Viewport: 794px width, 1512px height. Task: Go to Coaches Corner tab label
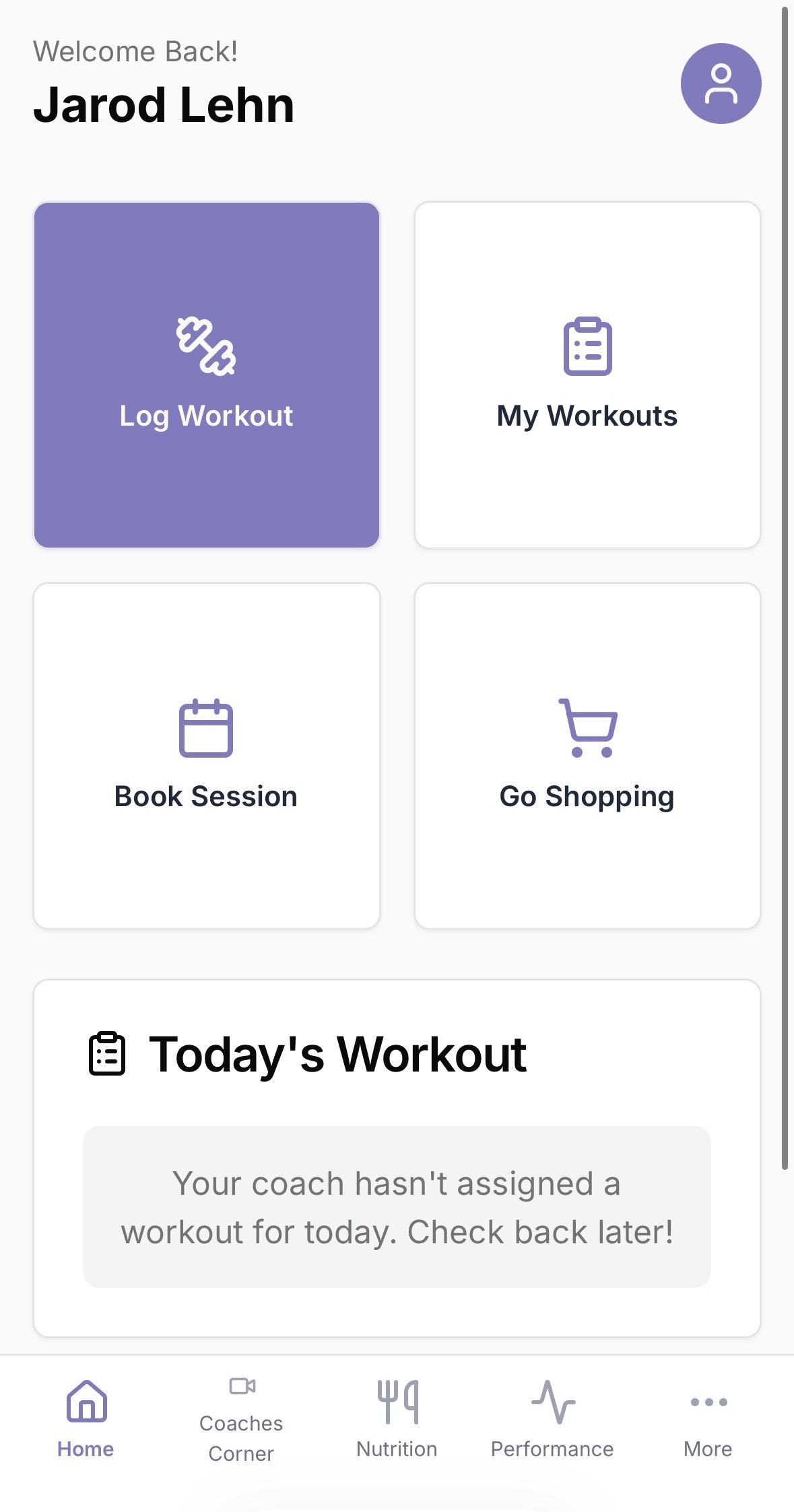(x=241, y=1439)
